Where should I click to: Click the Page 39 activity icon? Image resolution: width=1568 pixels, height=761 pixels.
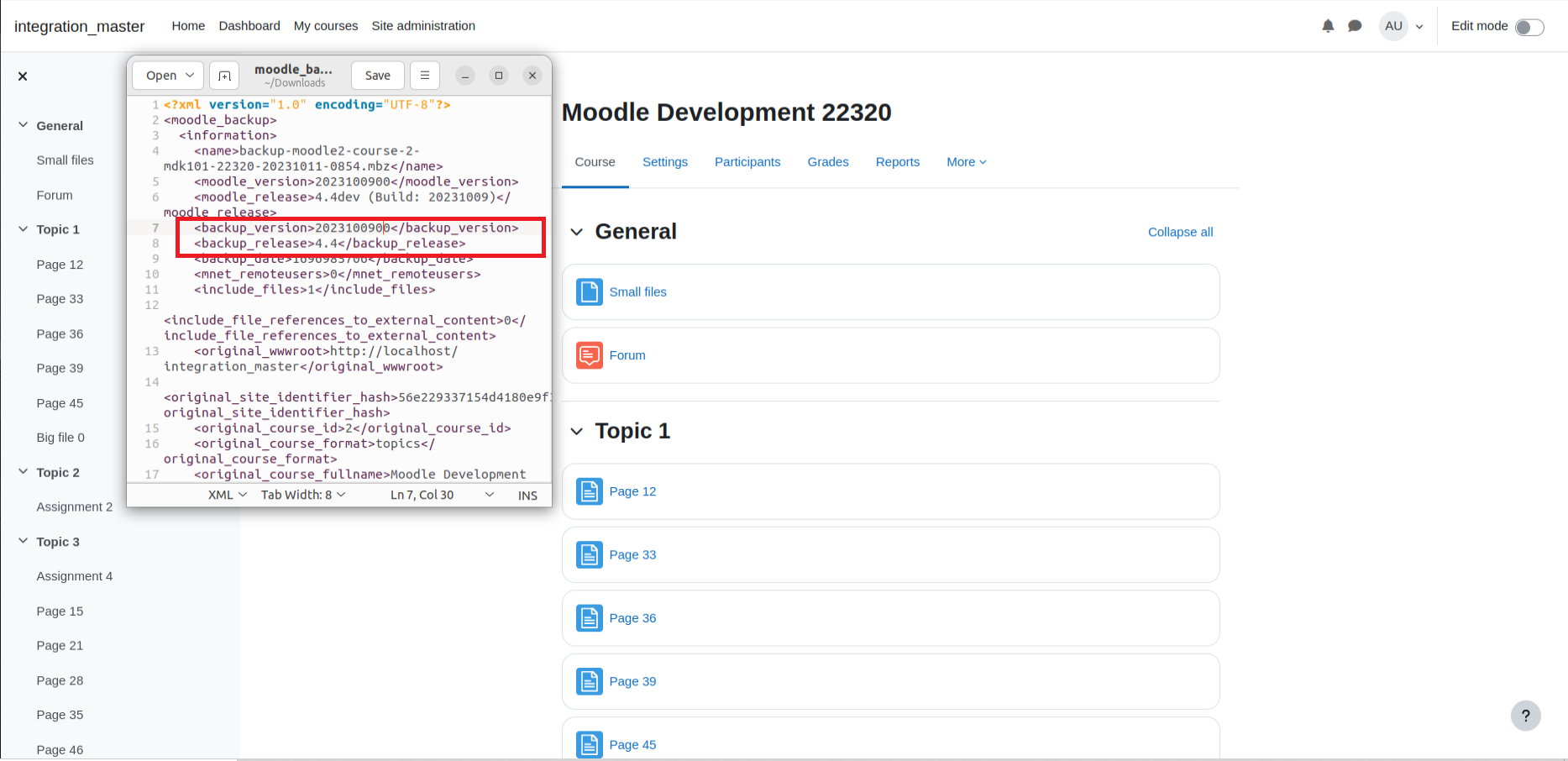click(590, 681)
